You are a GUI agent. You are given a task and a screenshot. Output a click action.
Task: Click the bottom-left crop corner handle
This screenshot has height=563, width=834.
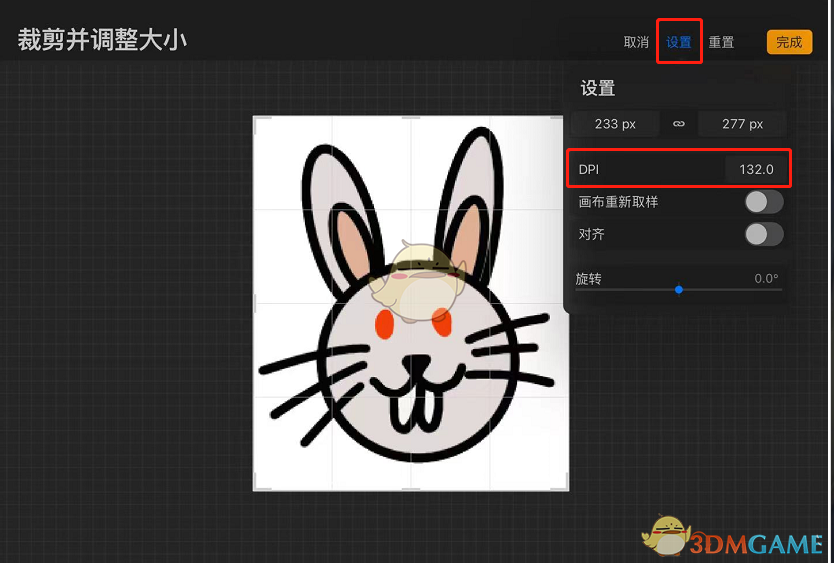point(257,485)
